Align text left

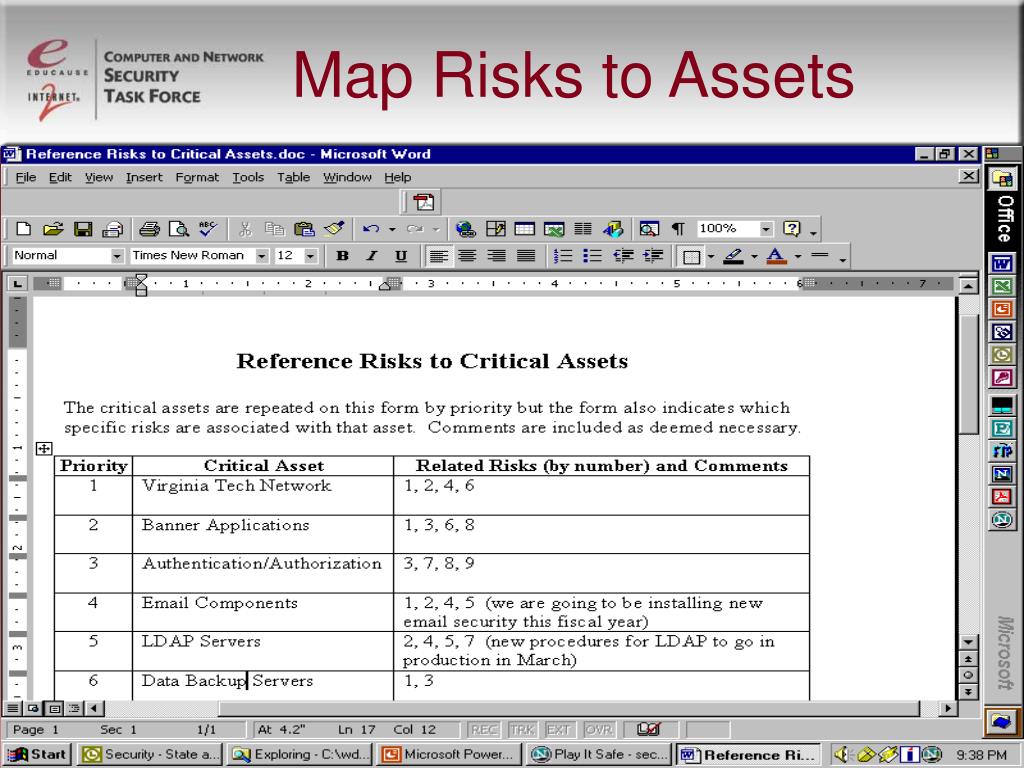(x=438, y=256)
